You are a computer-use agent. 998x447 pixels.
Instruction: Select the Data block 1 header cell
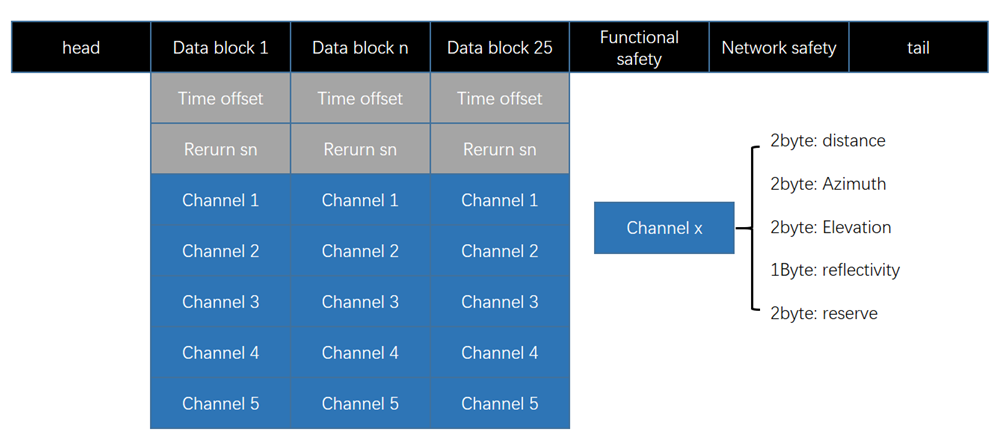click(x=220, y=48)
